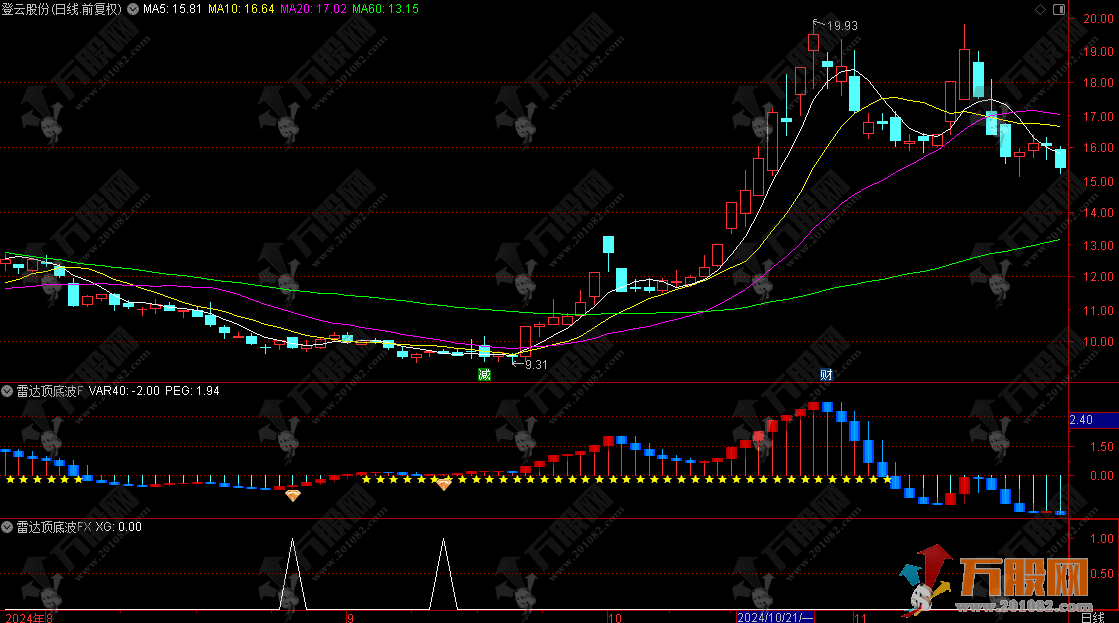Click the 2024/10/21/一 date marker
Image resolution: width=1119 pixels, height=623 pixels.
click(775, 617)
